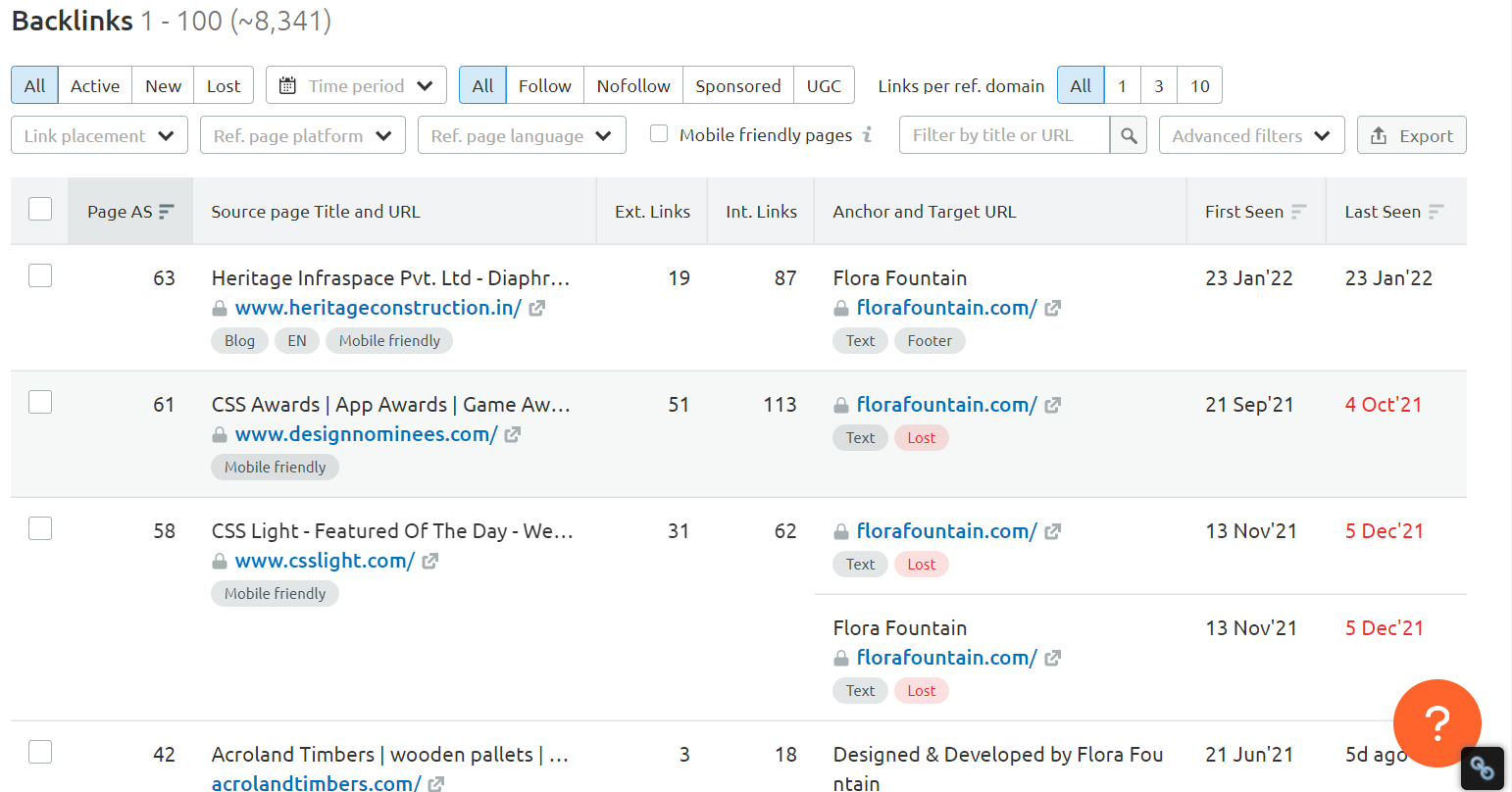The height and width of the screenshot is (792, 1512).
Task: Open www.heritageconstruction.in link
Action: (x=378, y=308)
